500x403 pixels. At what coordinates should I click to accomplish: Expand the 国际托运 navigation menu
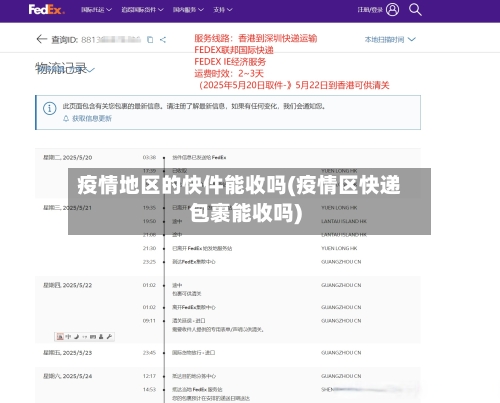[x=96, y=10]
